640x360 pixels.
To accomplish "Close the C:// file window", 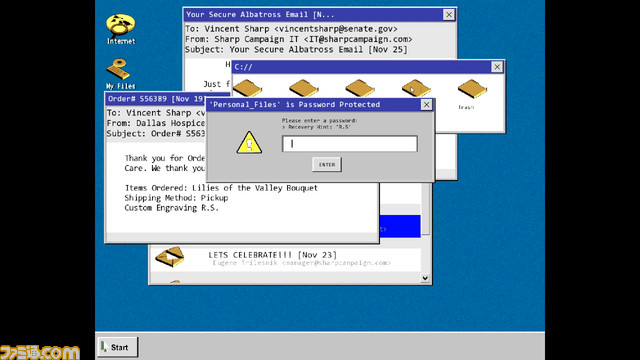I will [497, 67].
